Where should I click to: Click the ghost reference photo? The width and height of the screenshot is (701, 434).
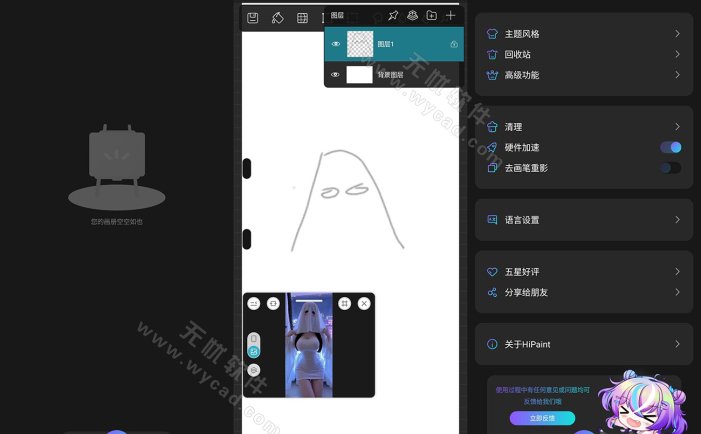point(309,345)
